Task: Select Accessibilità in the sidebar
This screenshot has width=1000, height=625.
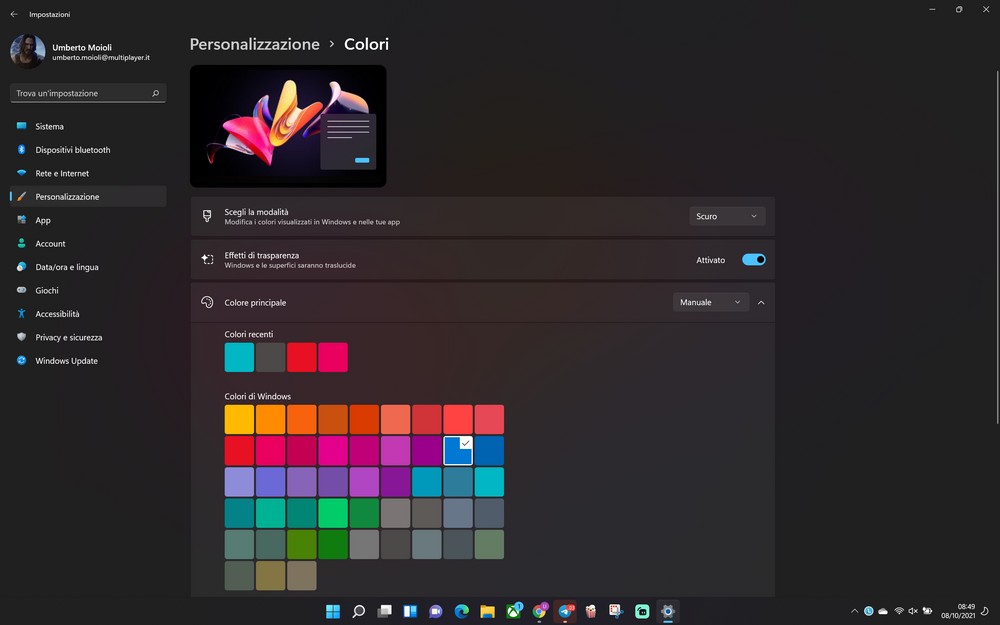Action: point(57,314)
